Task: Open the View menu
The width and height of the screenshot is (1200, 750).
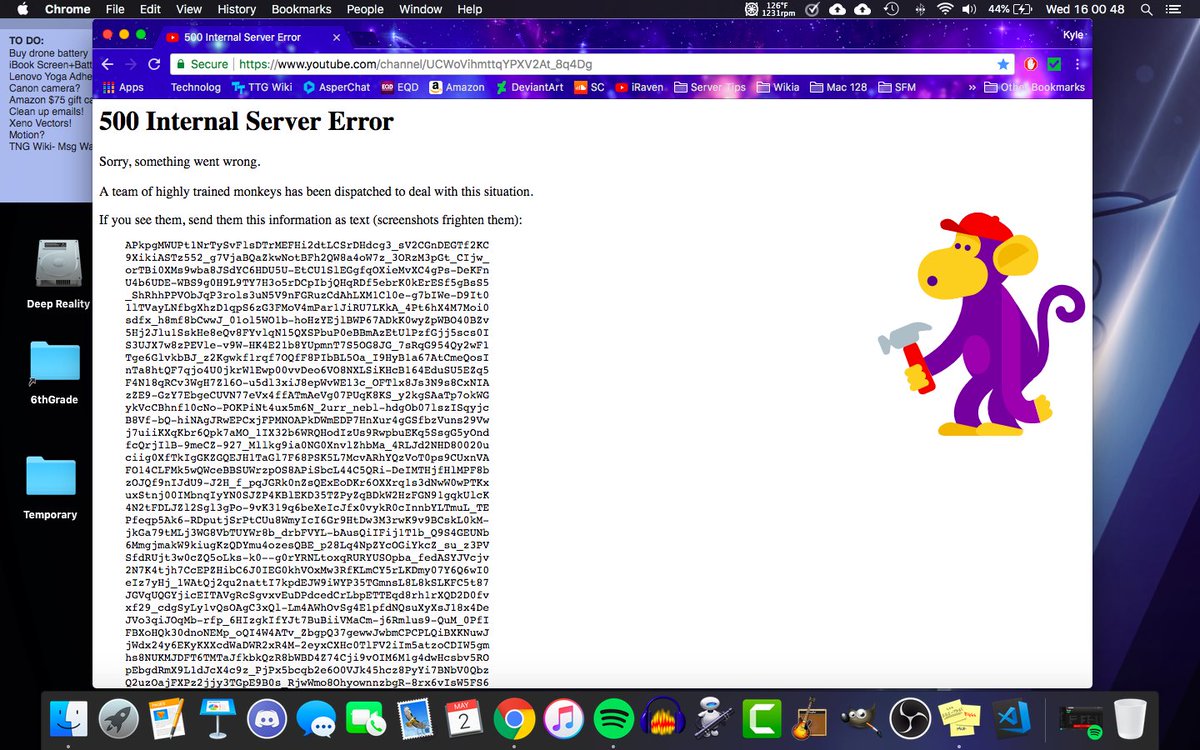Action: click(x=188, y=9)
